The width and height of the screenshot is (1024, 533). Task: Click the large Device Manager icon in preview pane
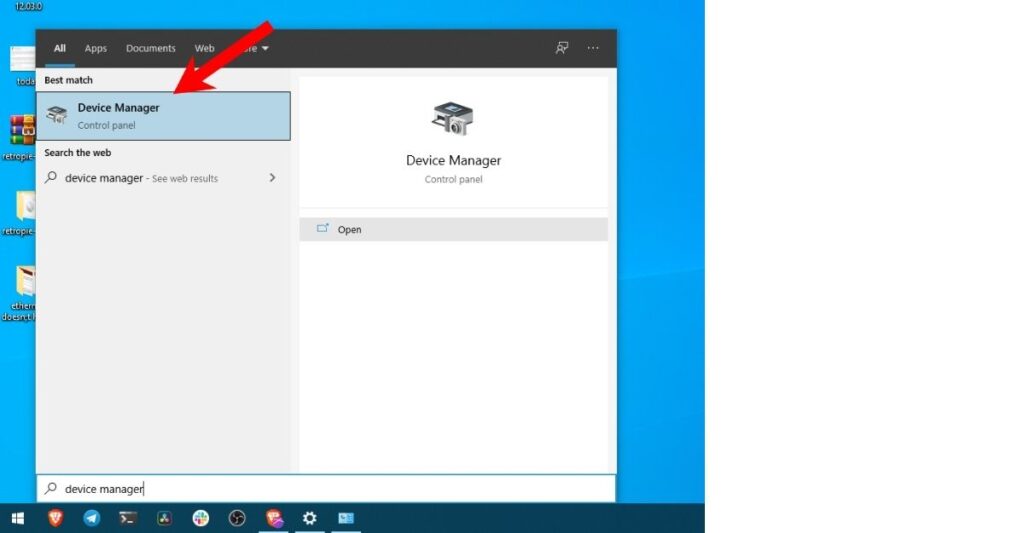pyautogui.click(x=453, y=118)
